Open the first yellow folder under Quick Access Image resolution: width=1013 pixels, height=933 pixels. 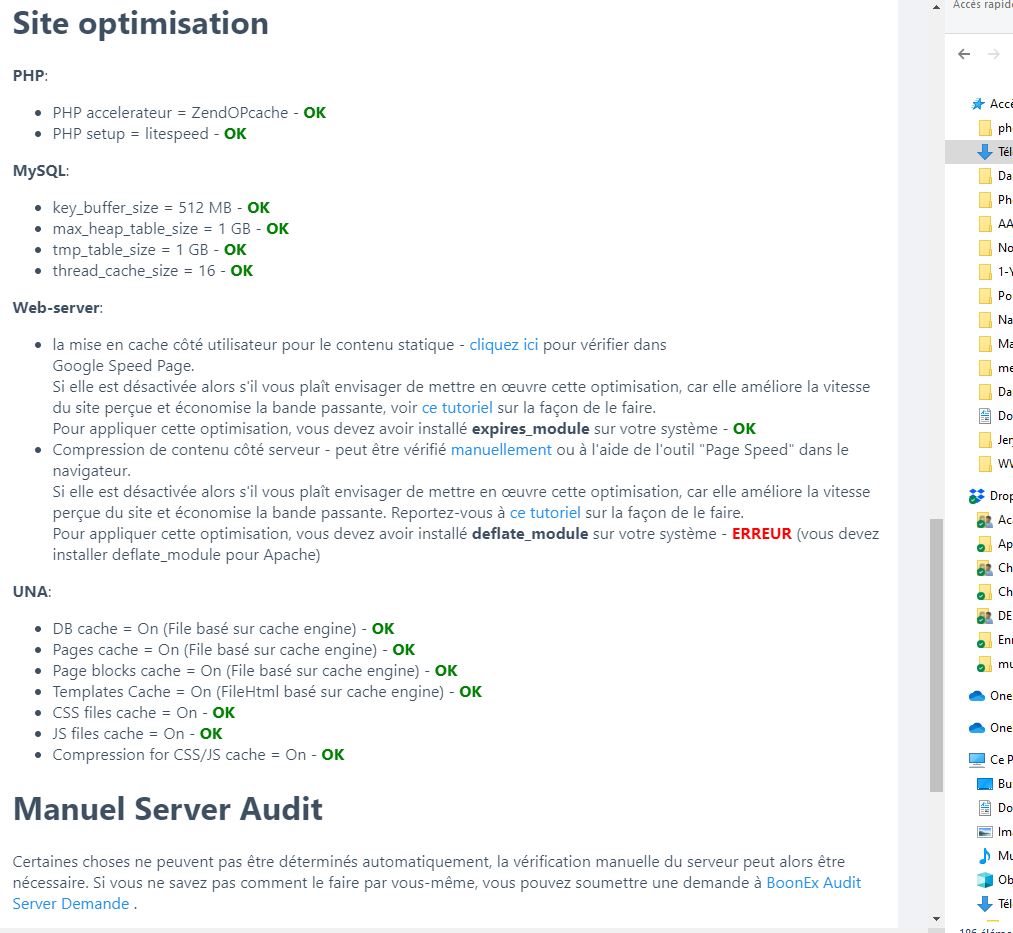(x=984, y=128)
